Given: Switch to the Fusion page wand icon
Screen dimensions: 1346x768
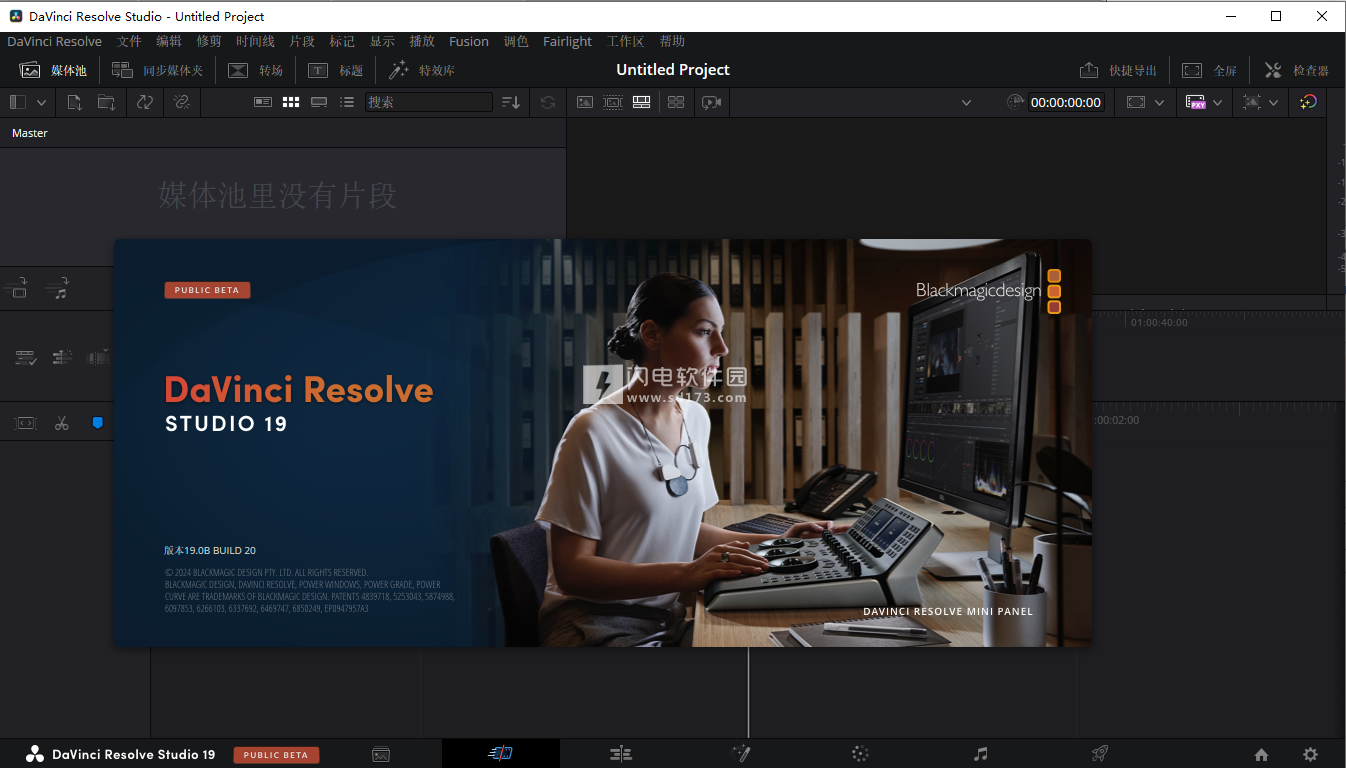Looking at the screenshot, I should coord(741,754).
